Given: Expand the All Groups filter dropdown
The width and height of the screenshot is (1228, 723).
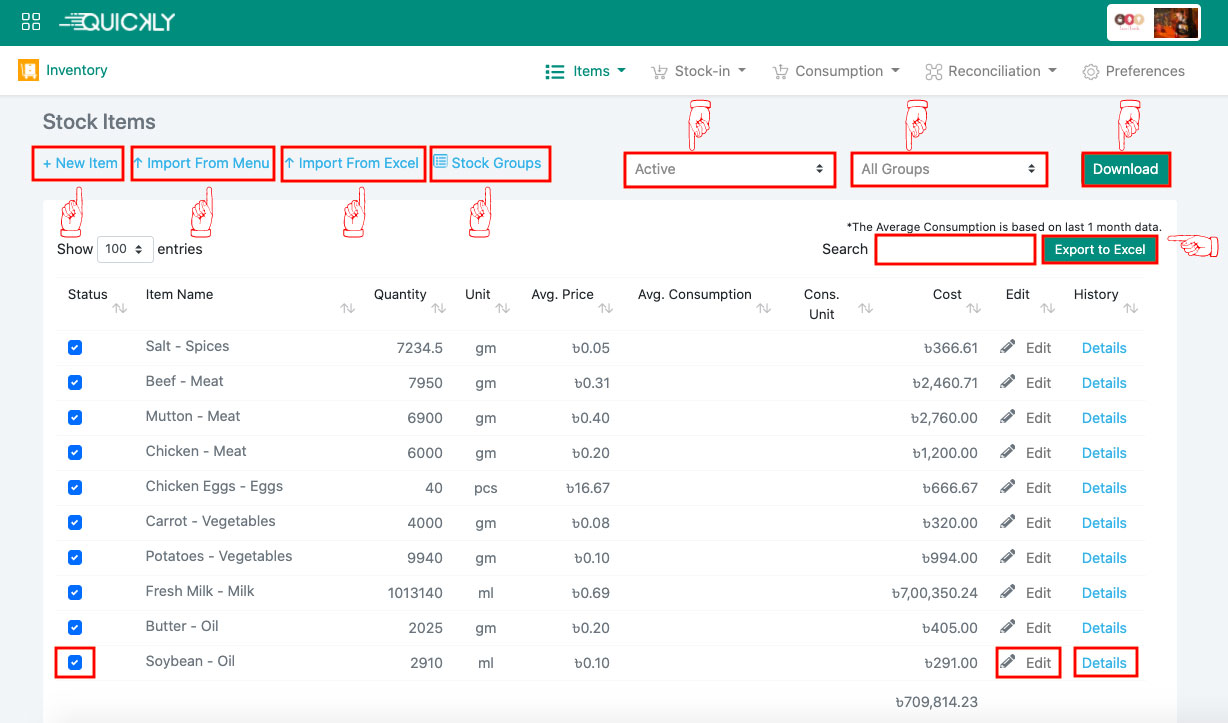Looking at the screenshot, I should tap(948, 169).
